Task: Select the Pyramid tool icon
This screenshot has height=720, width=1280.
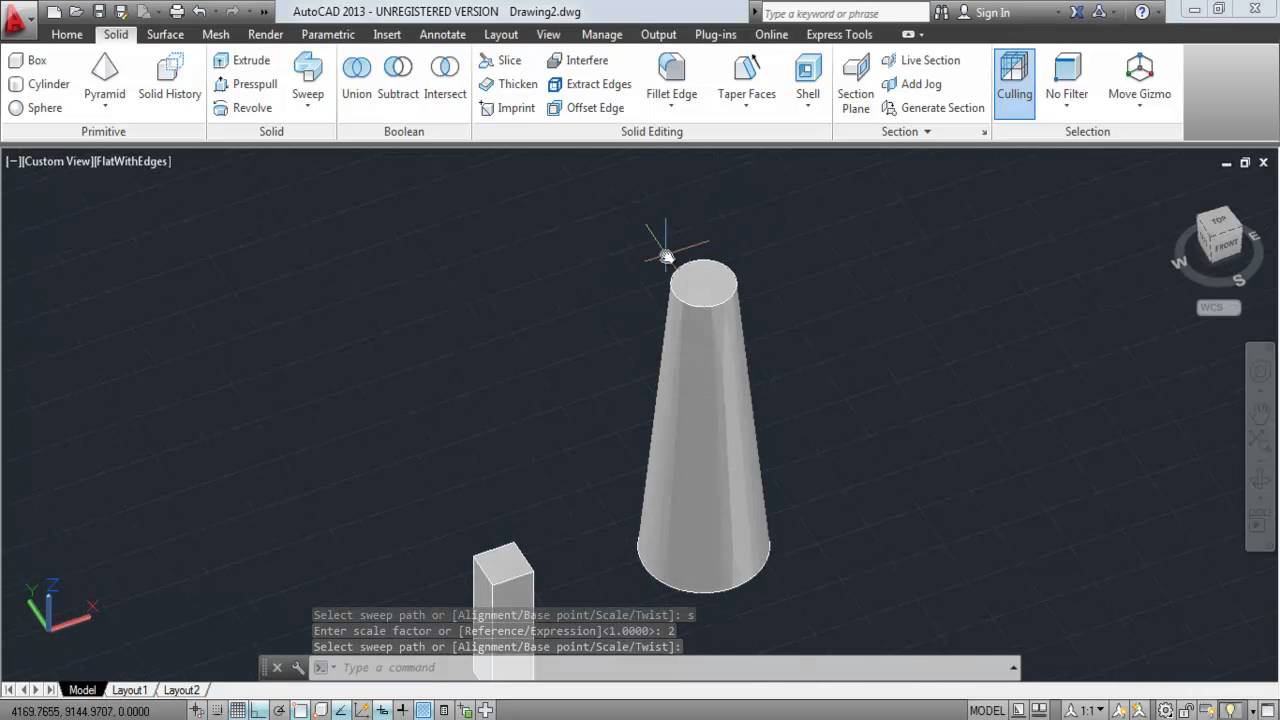Action: [x=105, y=68]
